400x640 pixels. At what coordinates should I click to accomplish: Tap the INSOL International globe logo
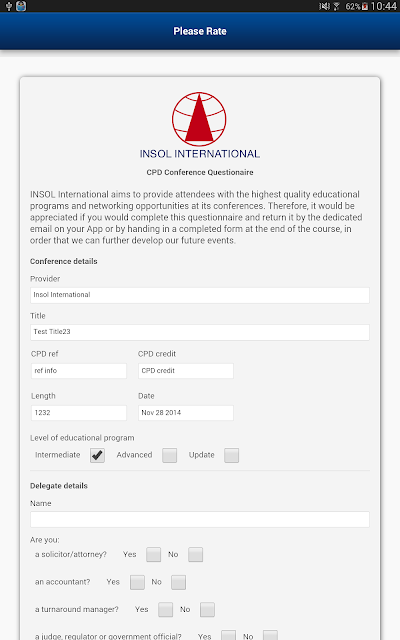click(x=199, y=119)
